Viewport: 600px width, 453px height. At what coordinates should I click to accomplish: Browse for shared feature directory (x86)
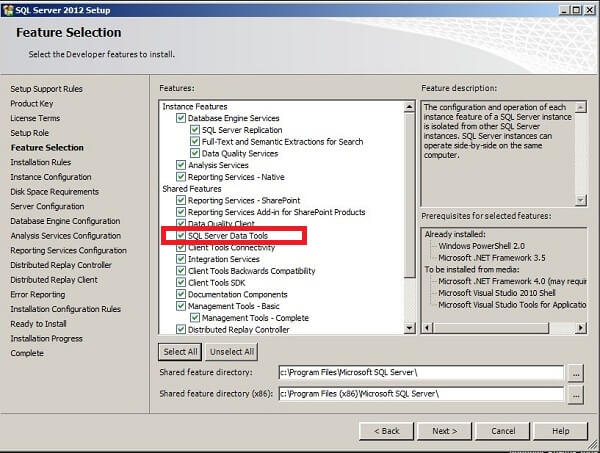coord(576,394)
